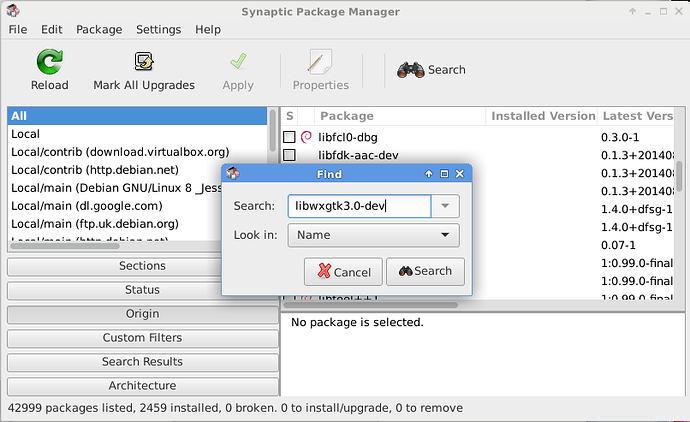Image resolution: width=690 pixels, height=422 pixels.
Task: Click the Reload toolbar icon
Action: [49, 62]
